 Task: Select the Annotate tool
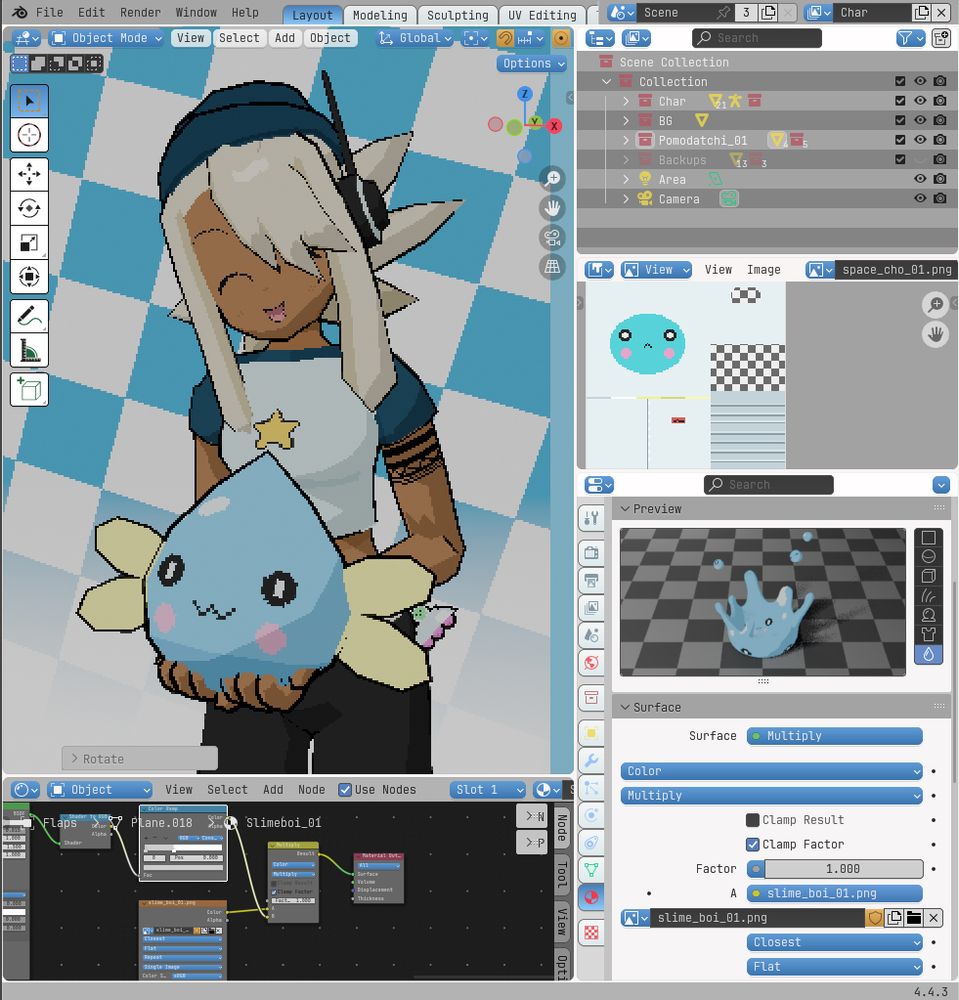point(29,316)
